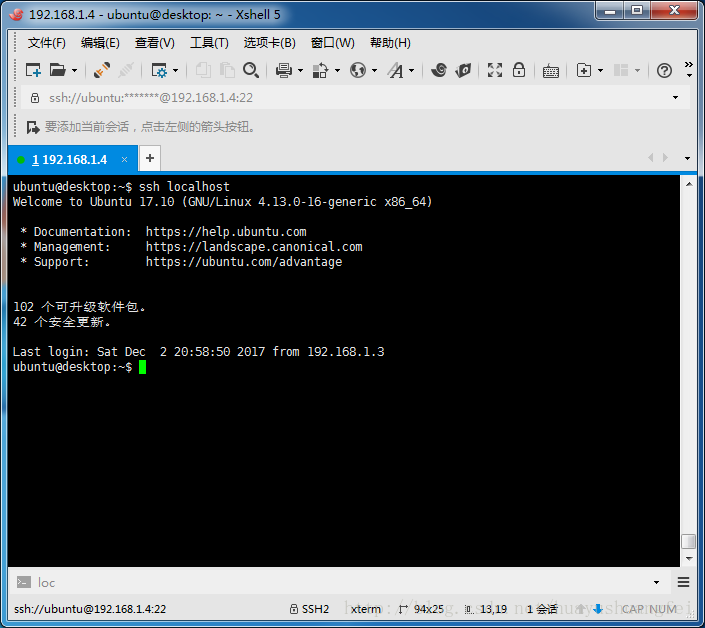Screen dimensions: 705x628
Task: Close the 192.168.1.4 tab
Action: [x=125, y=160]
